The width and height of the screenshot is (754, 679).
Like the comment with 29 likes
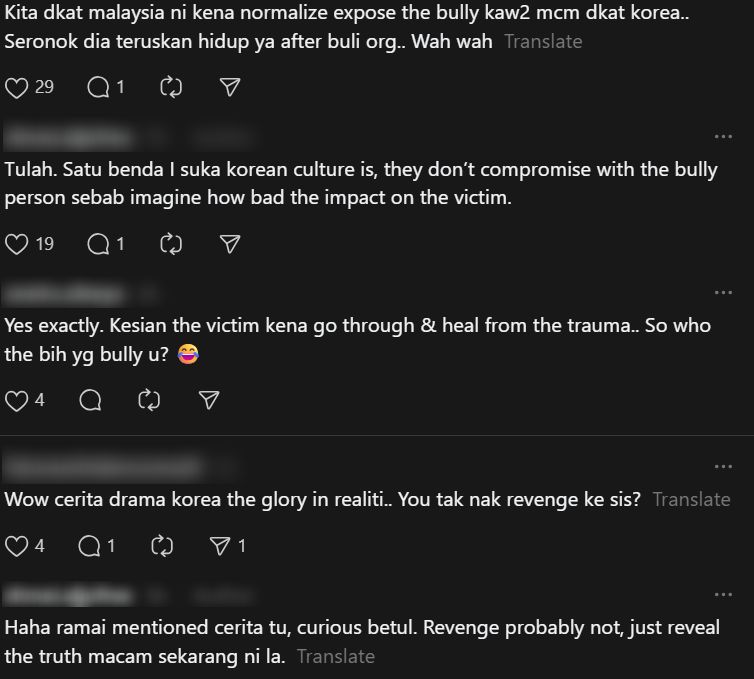16,88
